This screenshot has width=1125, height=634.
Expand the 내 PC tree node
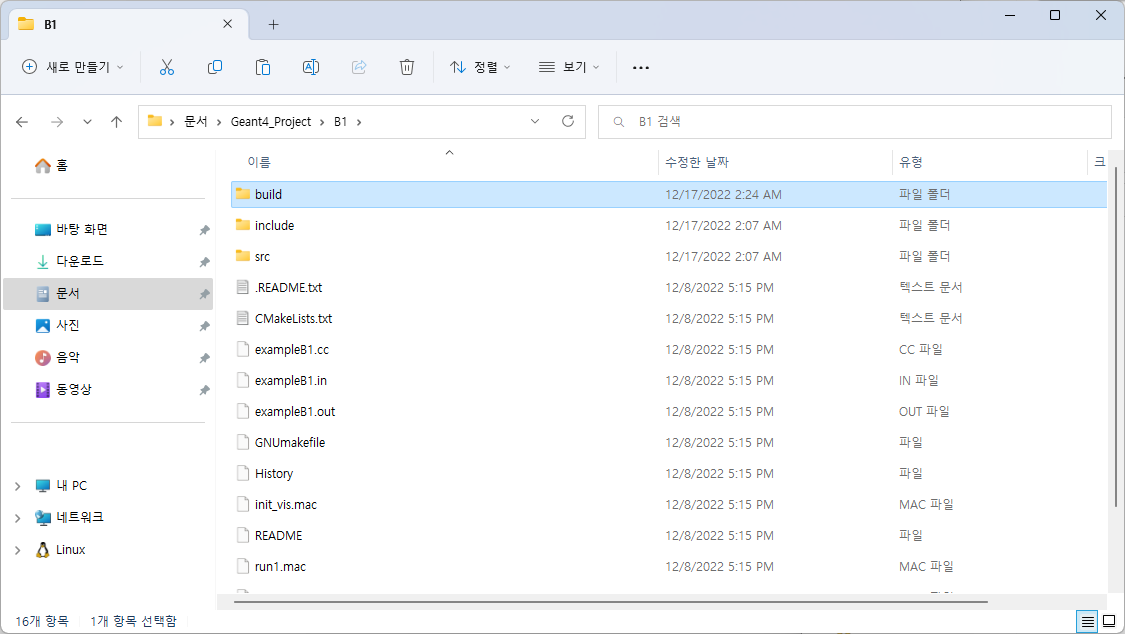pos(17,486)
